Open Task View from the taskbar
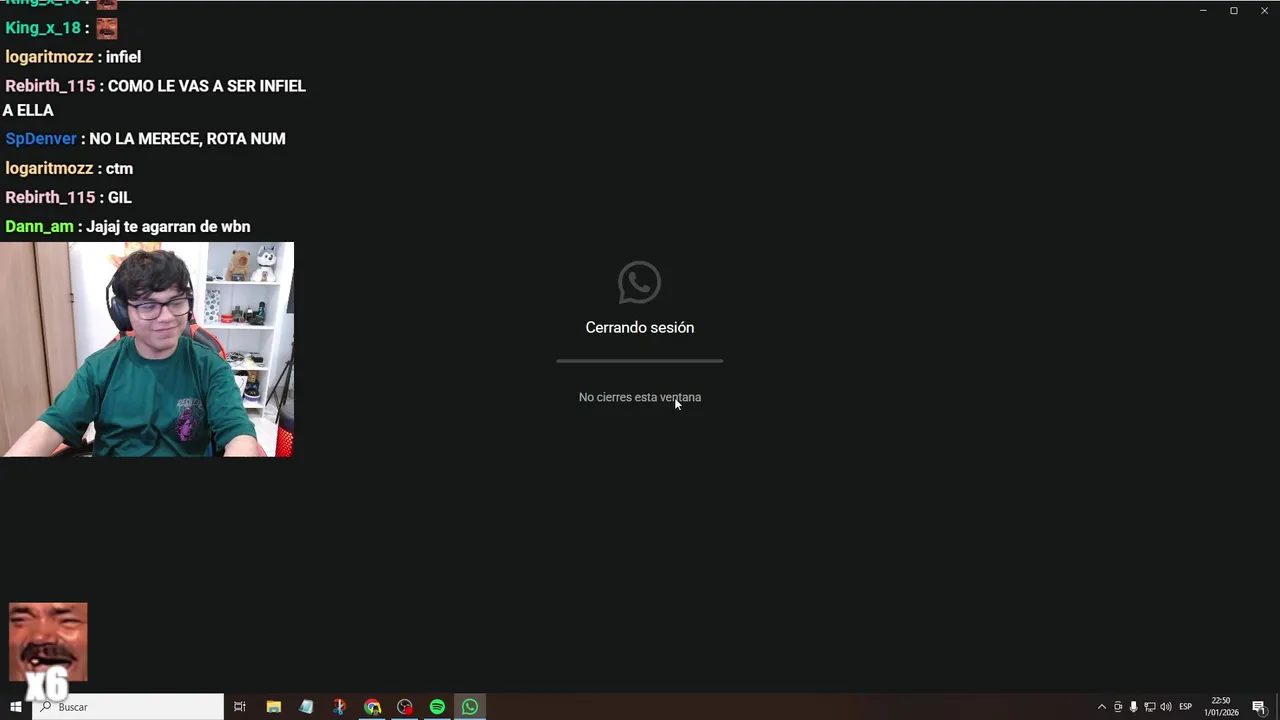 [x=240, y=707]
